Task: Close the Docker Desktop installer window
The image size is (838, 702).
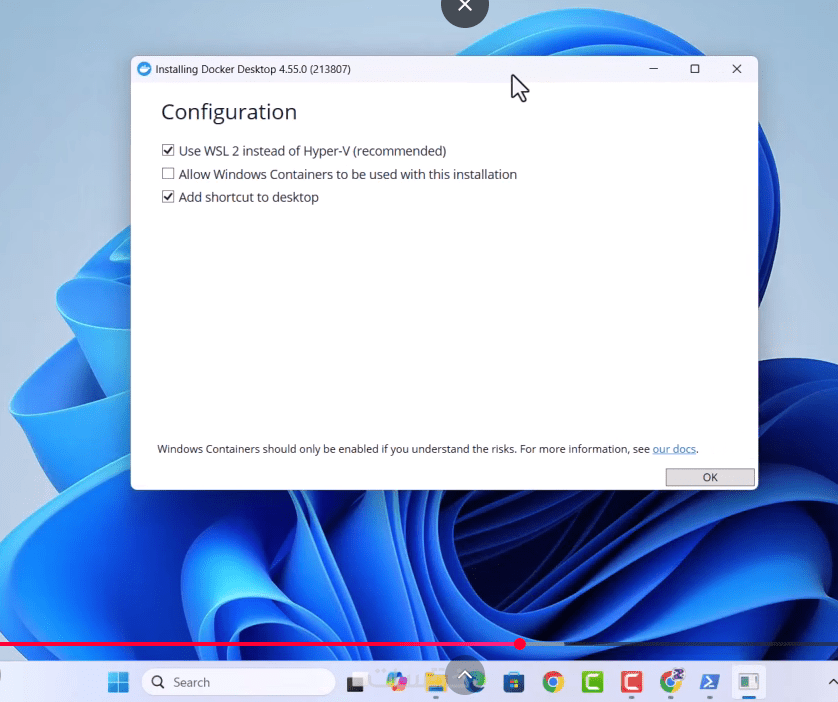Action: click(x=736, y=69)
